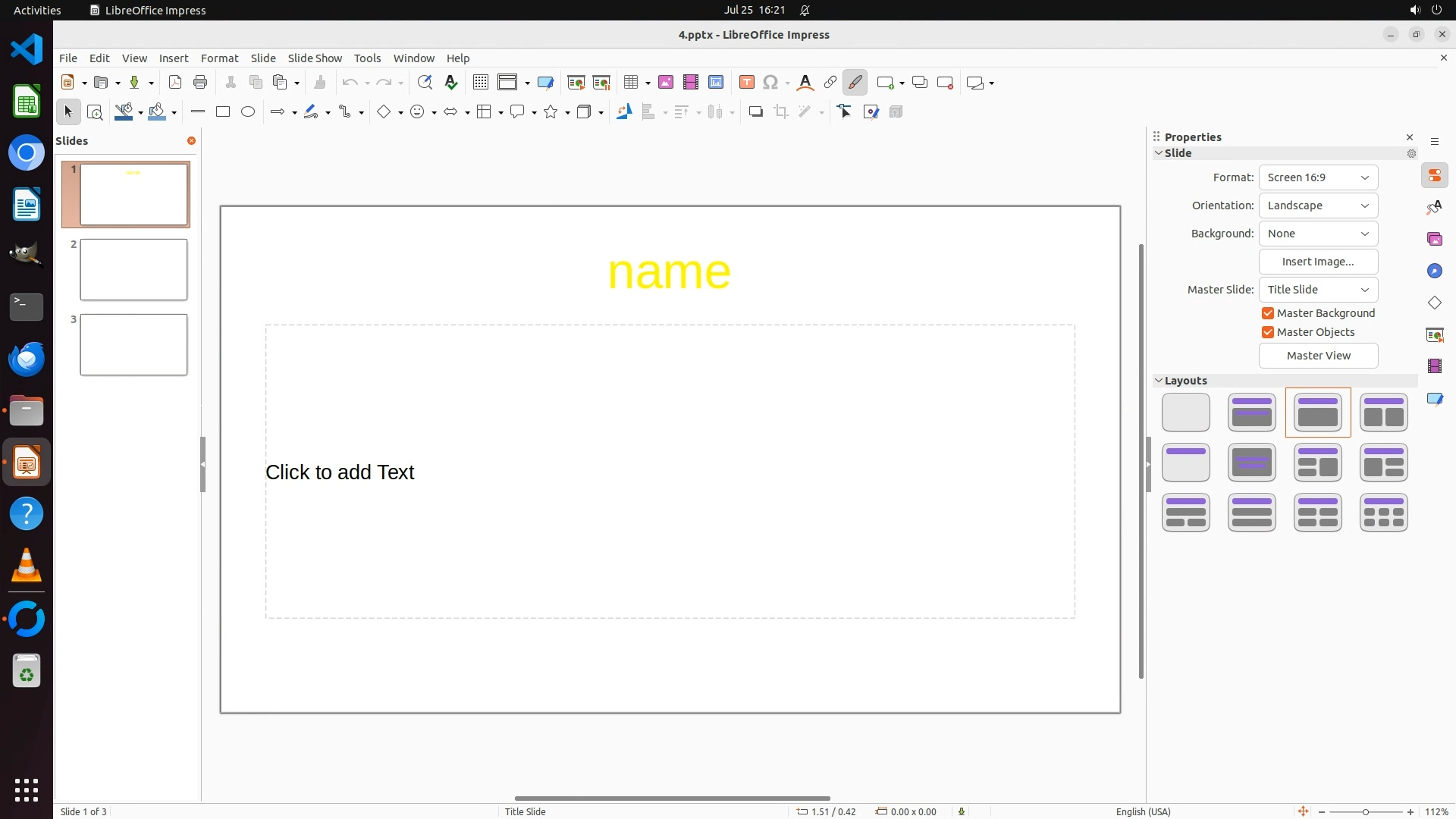Uncheck the Master Background checkbox
1456x819 pixels.
coord(1268,313)
